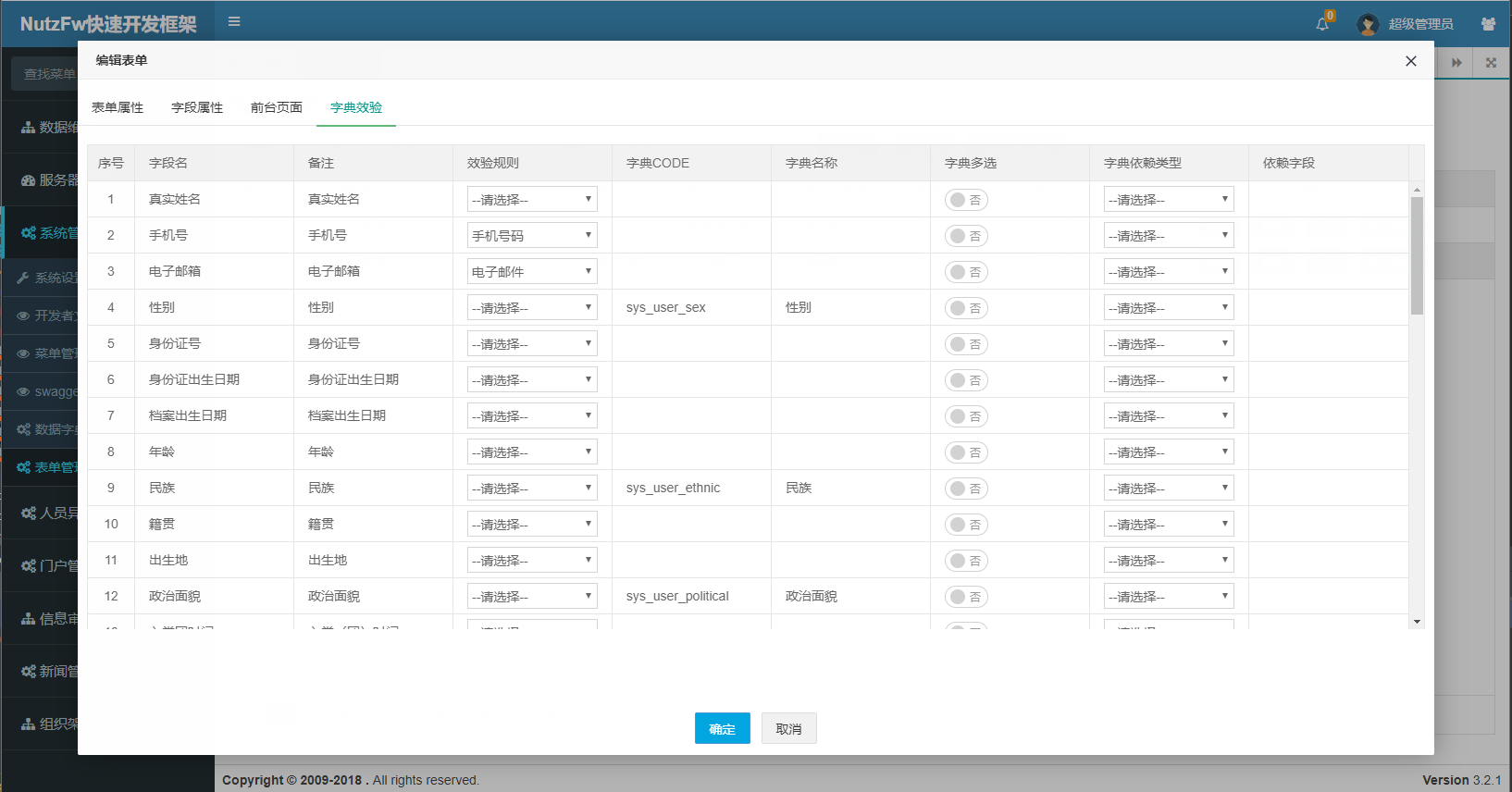Screen dimensions: 1512x792
Task: Click the table vertical scrollbar thumb
Action: (x=1417, y=255)
